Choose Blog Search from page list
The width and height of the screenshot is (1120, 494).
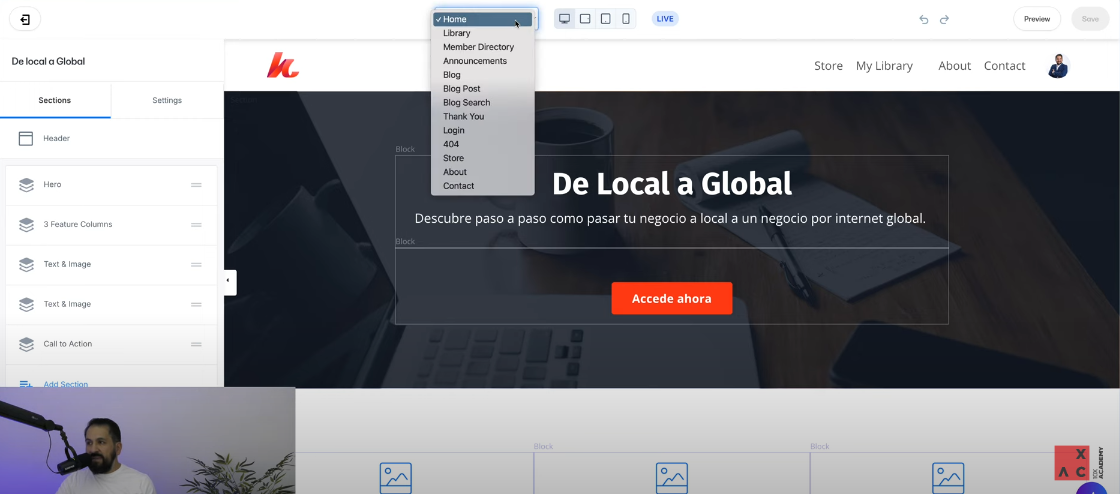point(483,103)
